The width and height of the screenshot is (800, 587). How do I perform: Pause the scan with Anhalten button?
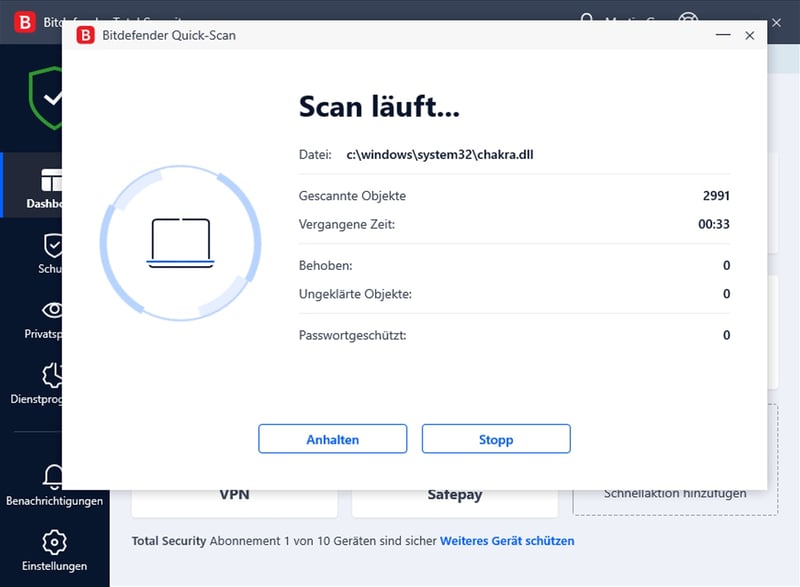coord(333,439)
